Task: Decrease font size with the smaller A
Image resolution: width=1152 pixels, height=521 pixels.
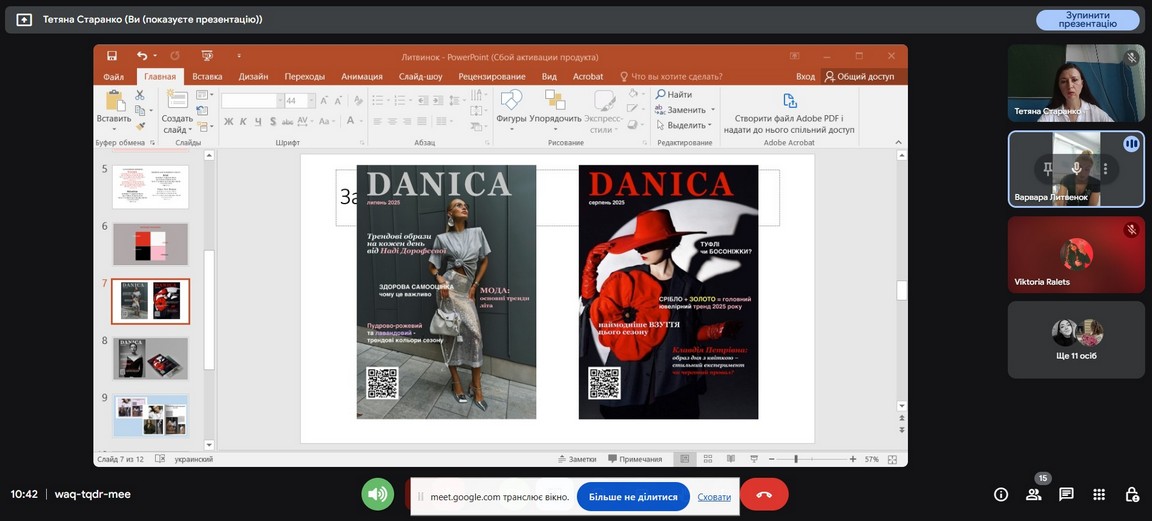Action: pos(339,101)
